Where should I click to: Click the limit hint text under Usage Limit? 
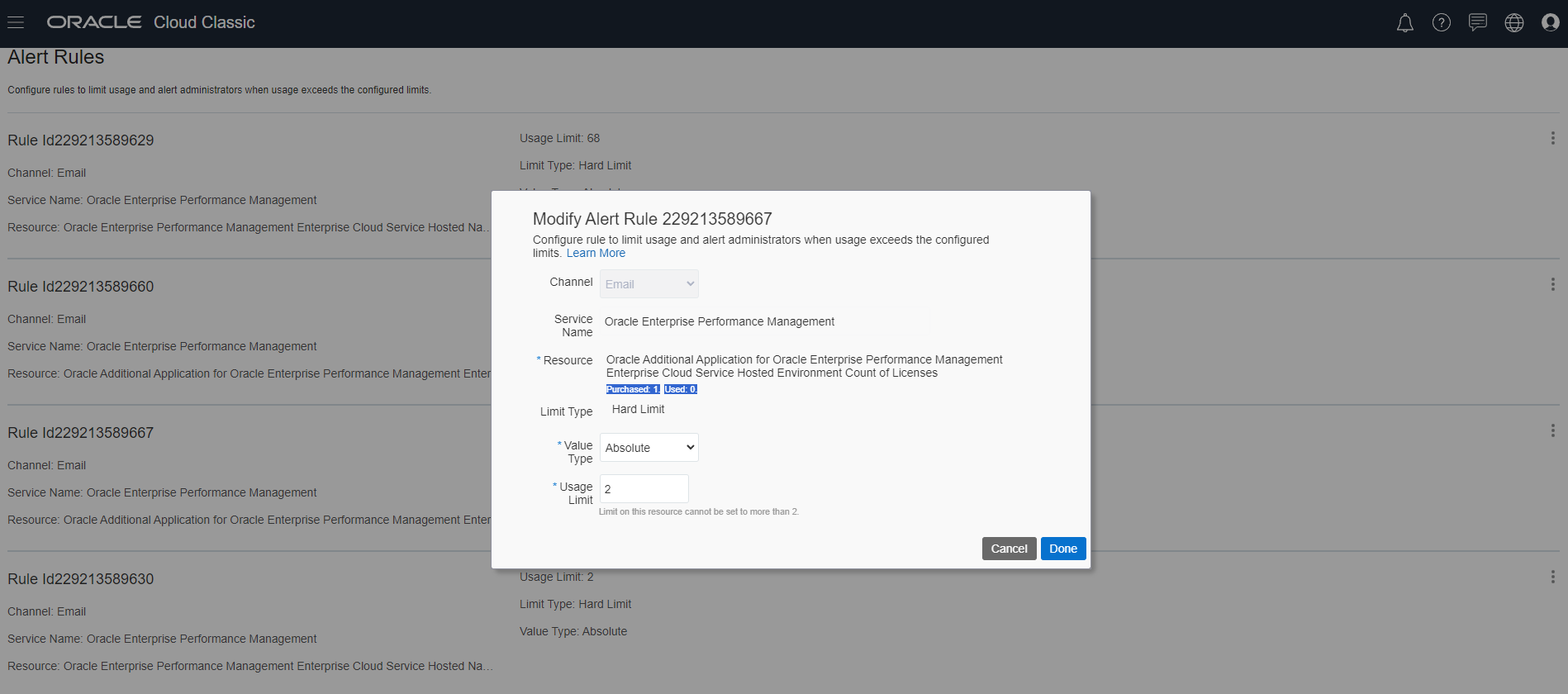pyautogui.click(x=699, y=512)
